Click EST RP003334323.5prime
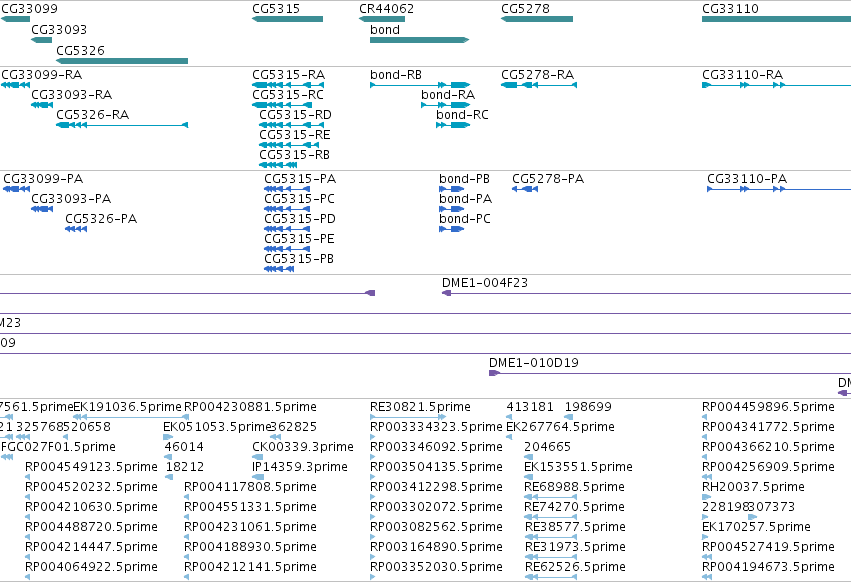Image resolution: width=851 pixels, height=582 pixels. pyautogui.click(x=436, y=427)
